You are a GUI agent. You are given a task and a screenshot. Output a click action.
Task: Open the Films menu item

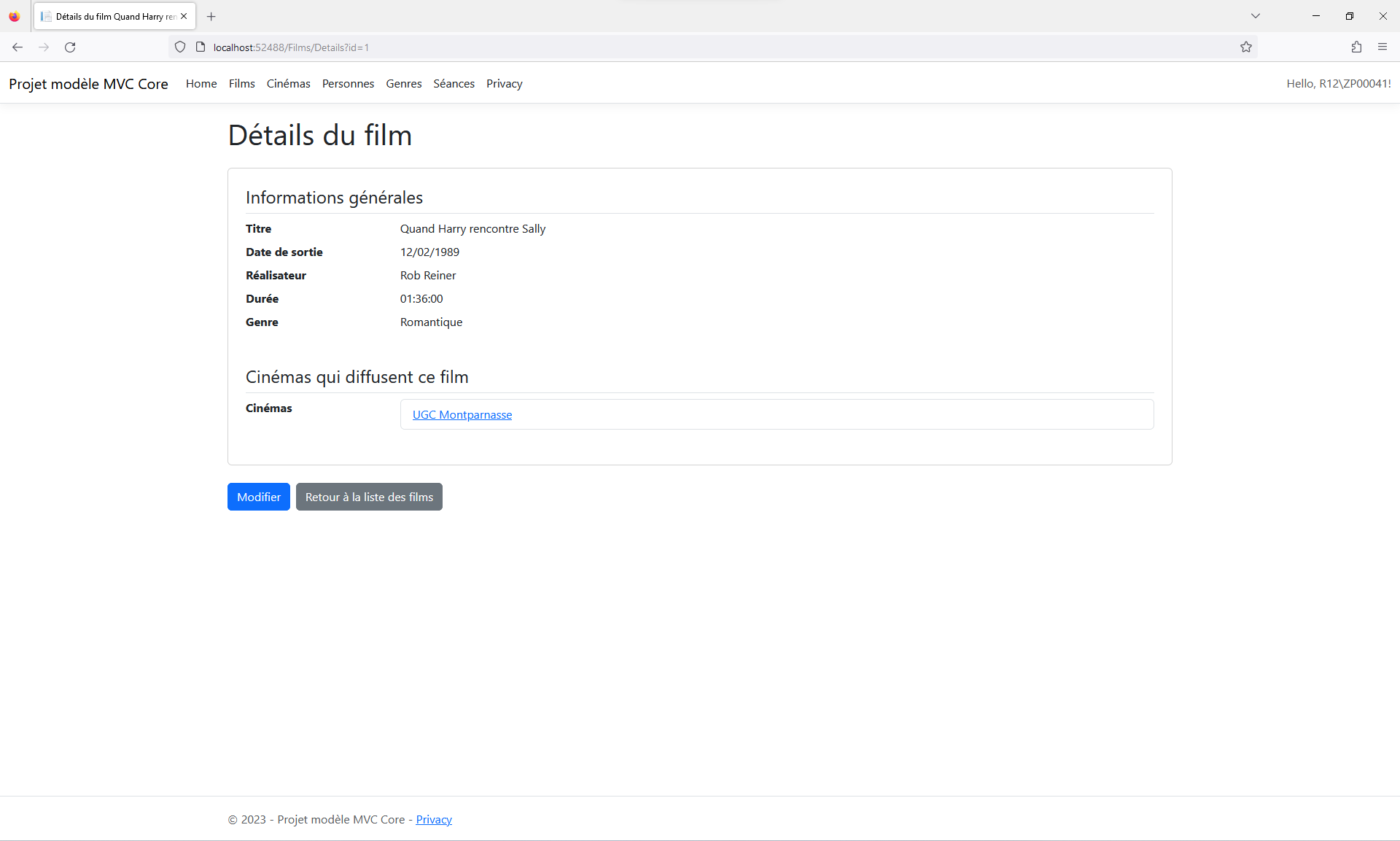click(241, 83)
